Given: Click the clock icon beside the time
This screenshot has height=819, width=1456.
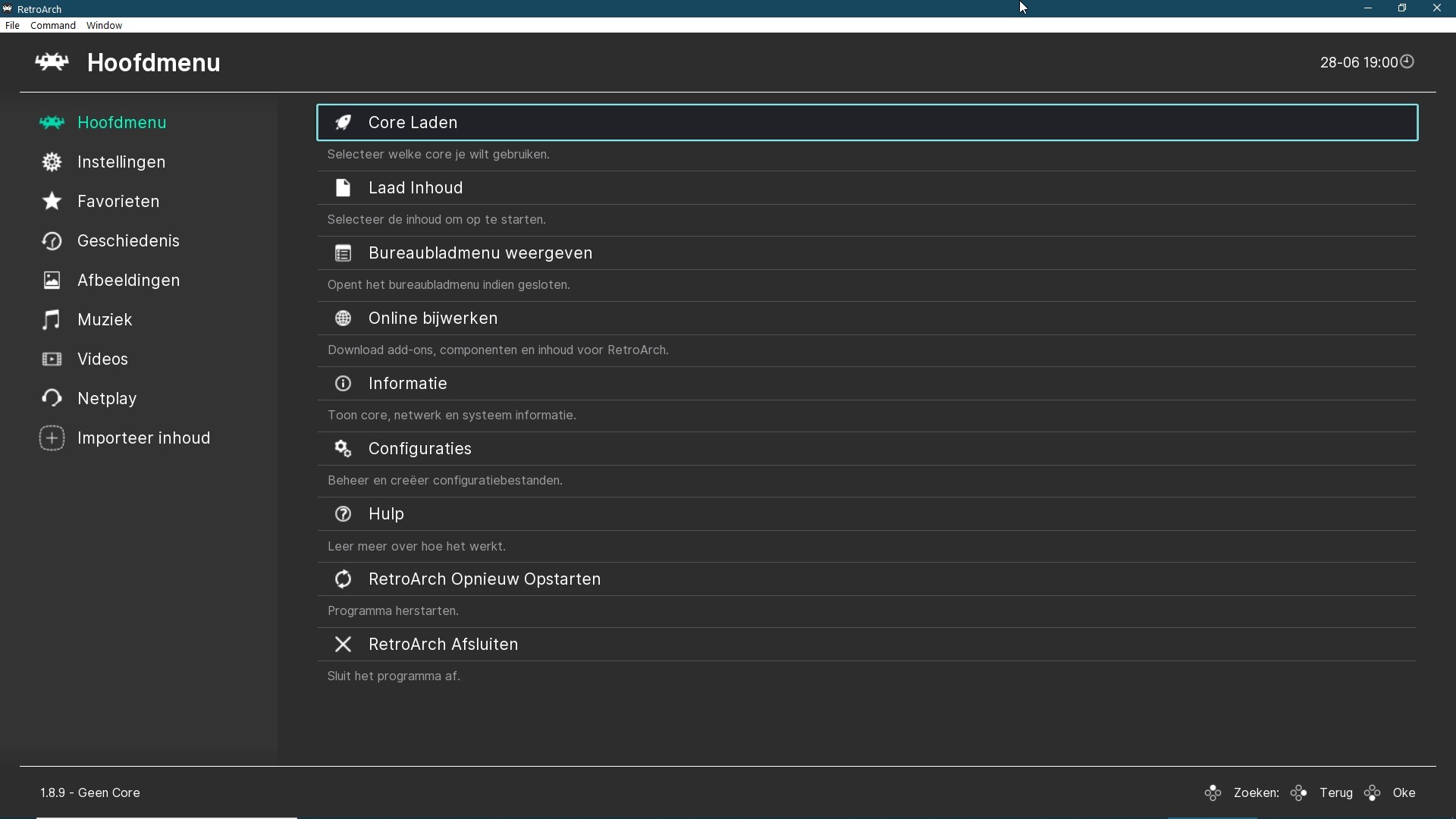Looking at the screenshot, I should click(1407, 61).
